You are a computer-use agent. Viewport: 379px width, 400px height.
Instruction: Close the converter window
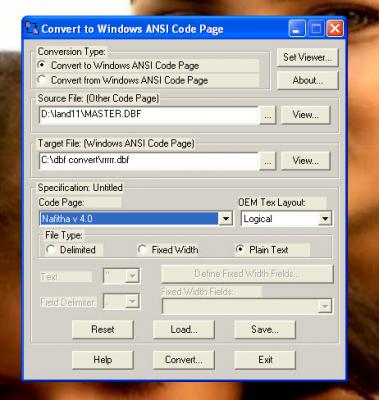coord(335,29)
